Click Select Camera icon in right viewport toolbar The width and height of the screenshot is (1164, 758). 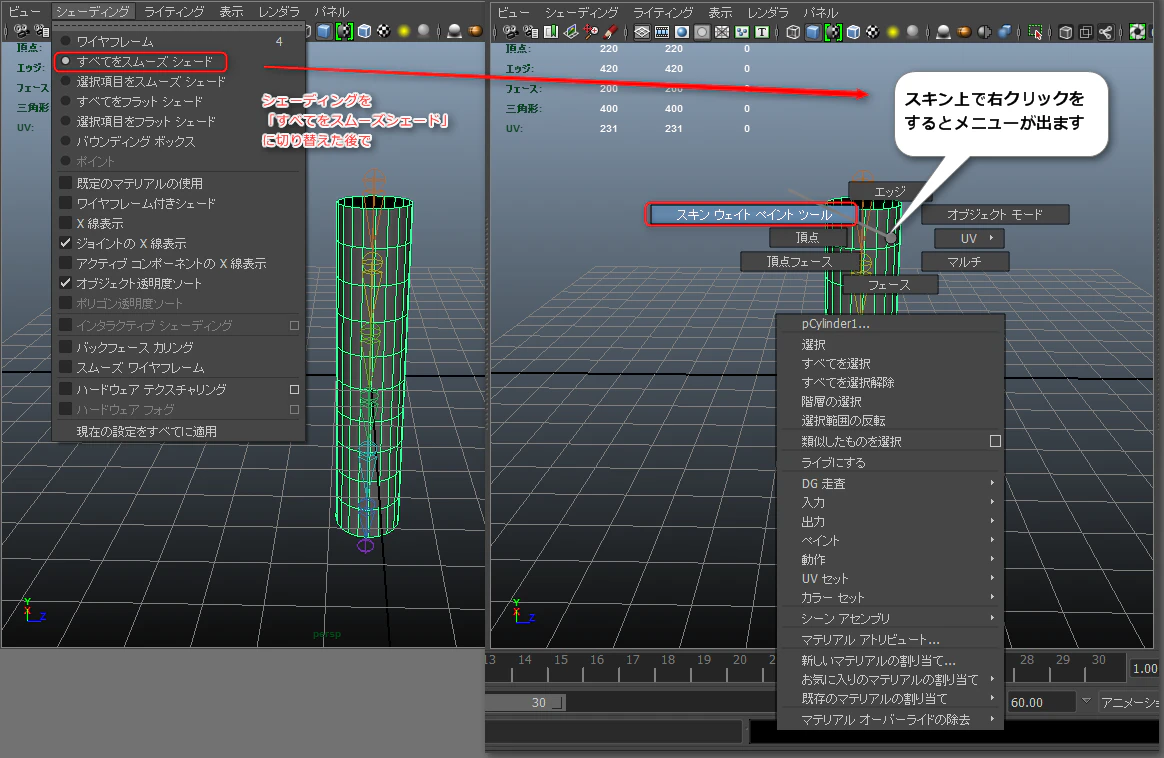(511, 32)
